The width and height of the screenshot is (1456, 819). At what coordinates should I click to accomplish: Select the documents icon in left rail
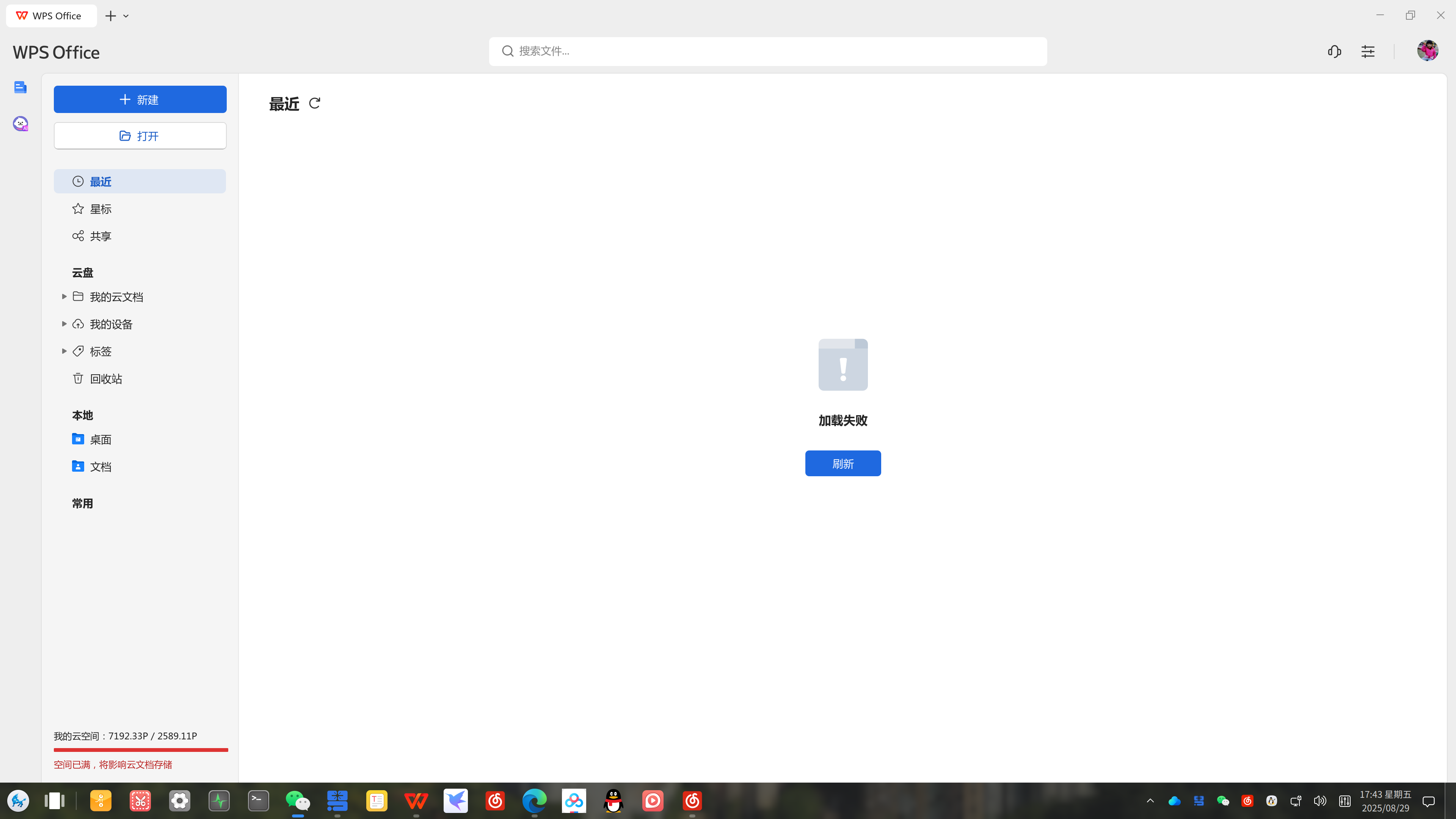click(20, 87)
